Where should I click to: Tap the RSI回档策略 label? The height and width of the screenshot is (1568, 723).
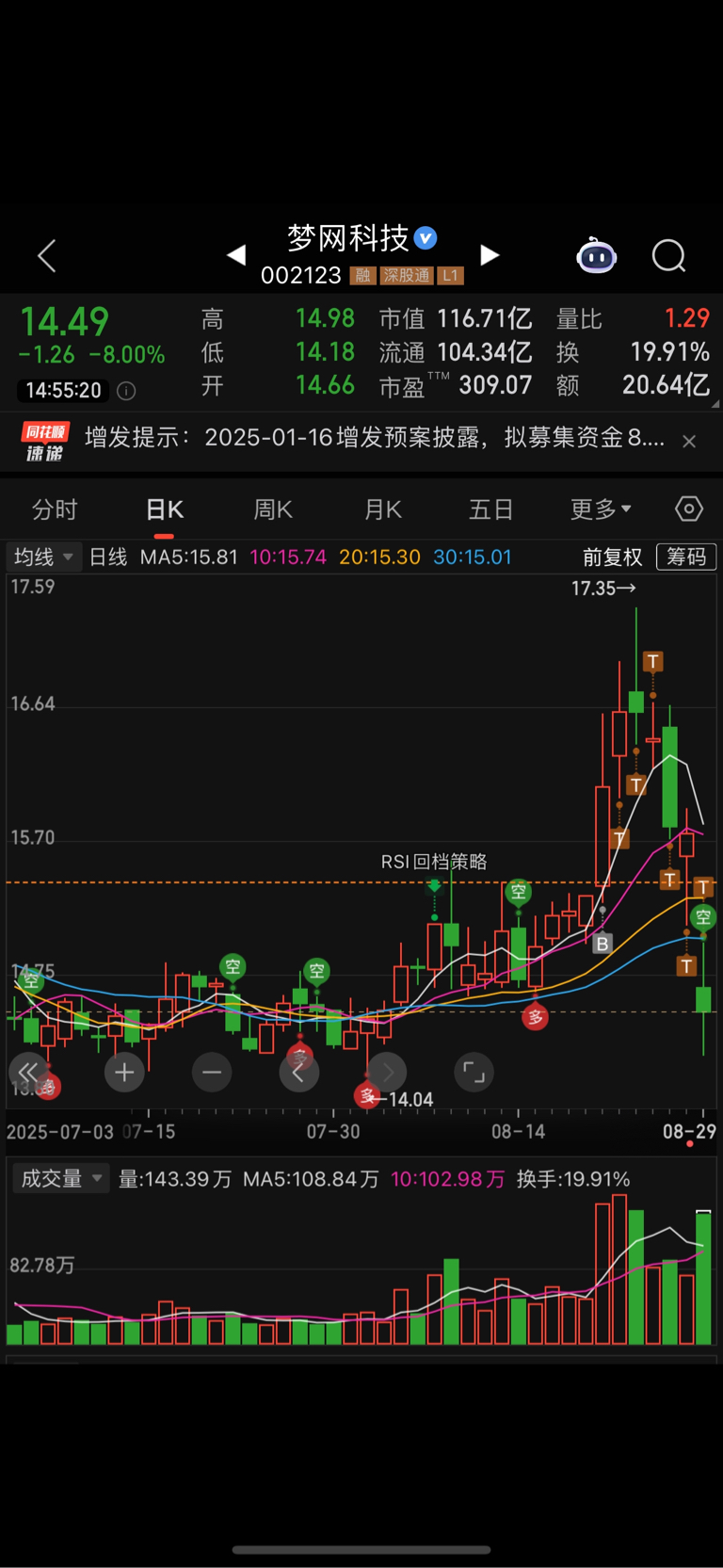(x=434, y=862)
